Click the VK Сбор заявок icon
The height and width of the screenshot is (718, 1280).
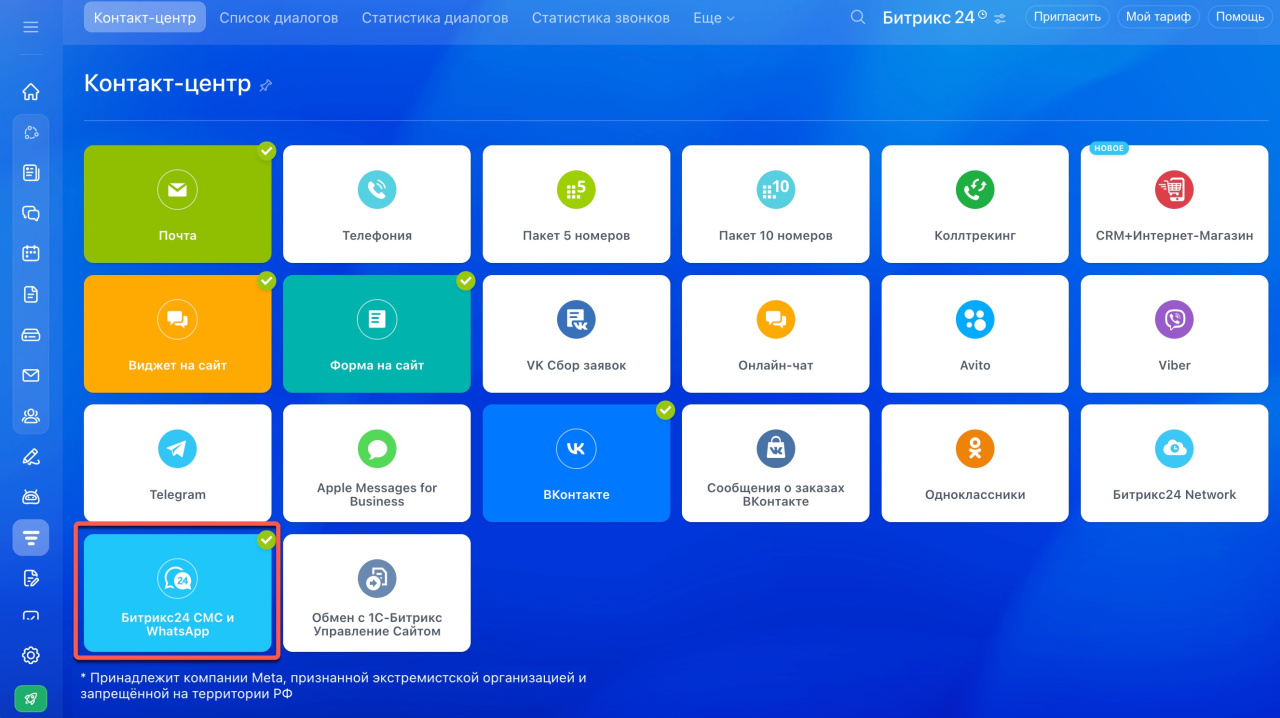tap(576, 319)
